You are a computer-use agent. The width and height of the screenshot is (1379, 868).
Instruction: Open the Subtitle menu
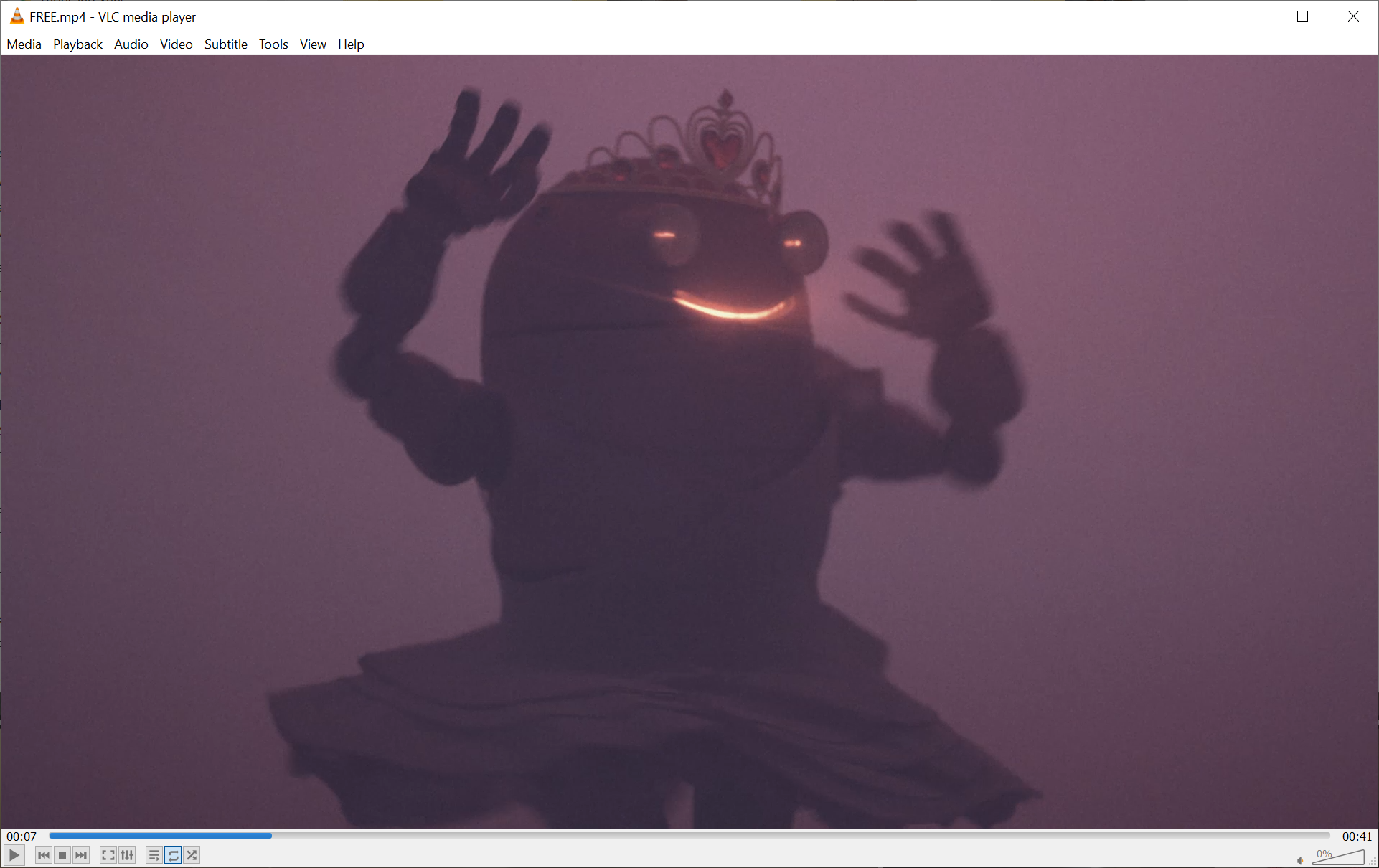pyautogui.click(x=226, y=44)
